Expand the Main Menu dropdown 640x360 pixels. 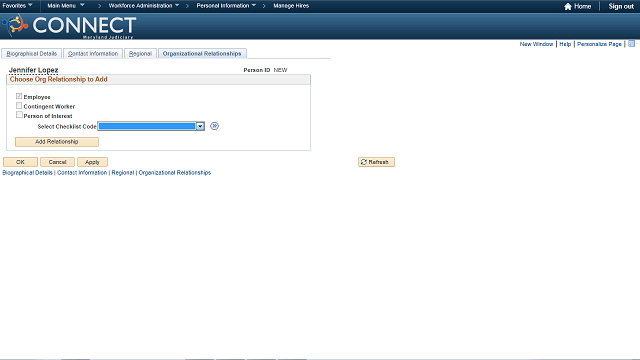66,6
